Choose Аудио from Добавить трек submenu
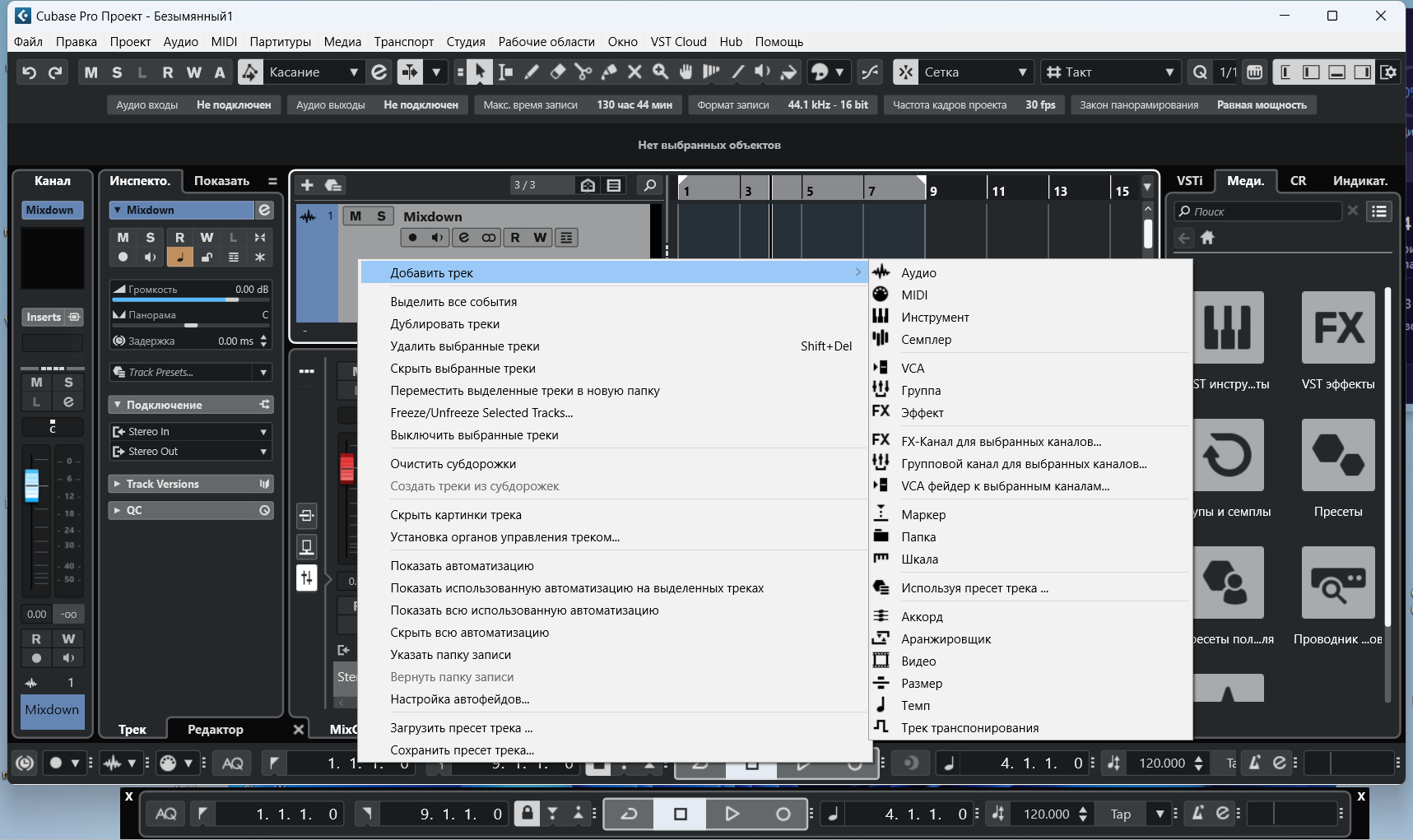 [x=1030, y=272]
